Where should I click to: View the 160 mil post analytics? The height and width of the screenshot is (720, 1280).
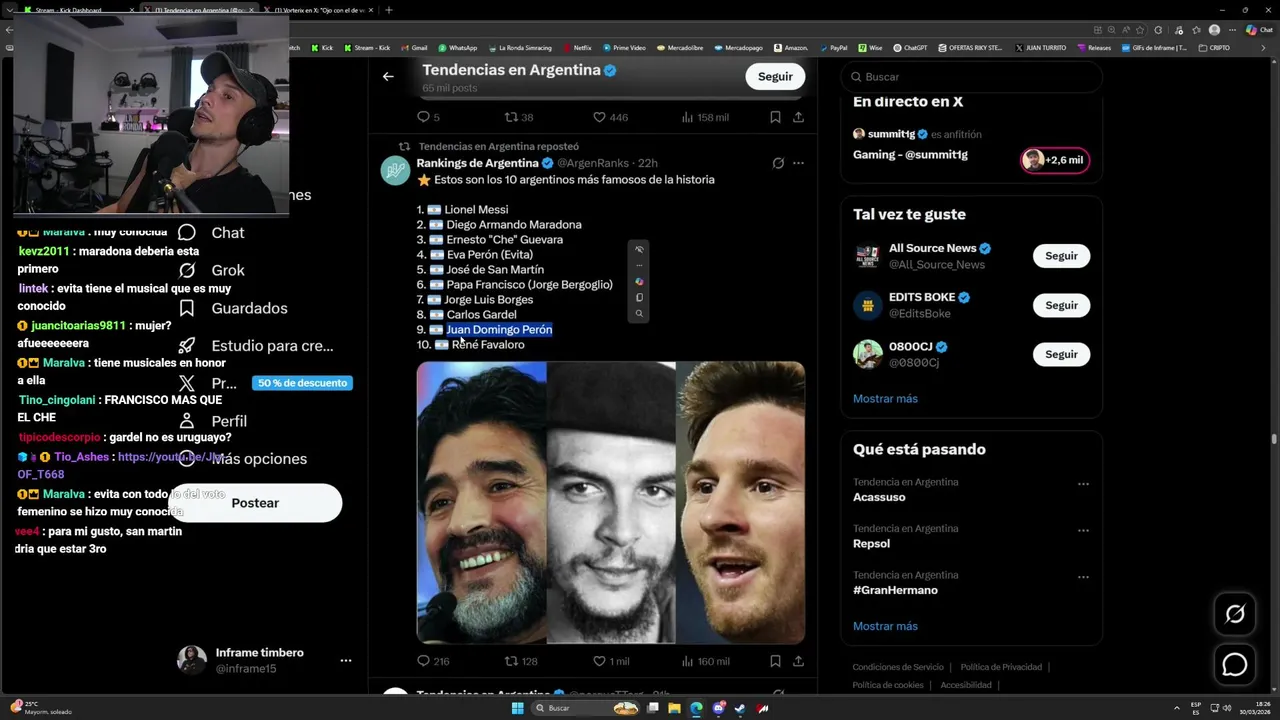click(x=705, y=661)
